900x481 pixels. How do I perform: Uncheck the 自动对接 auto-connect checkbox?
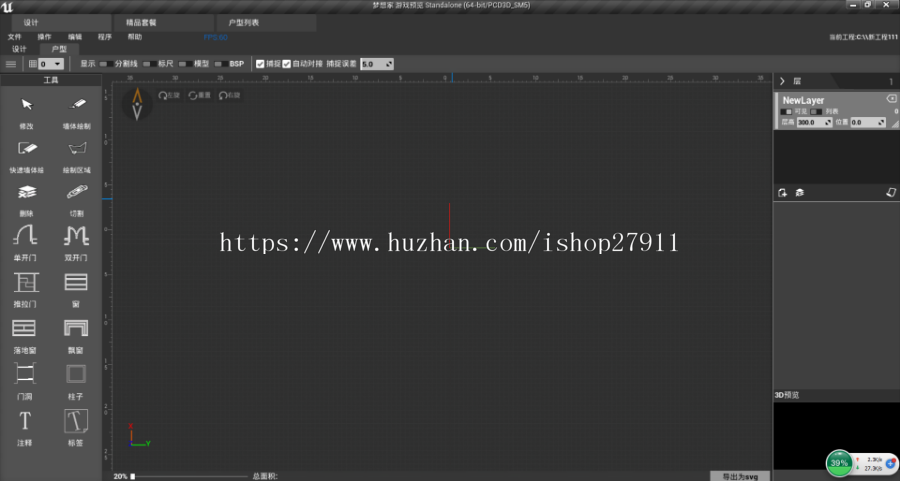point(287,64)
